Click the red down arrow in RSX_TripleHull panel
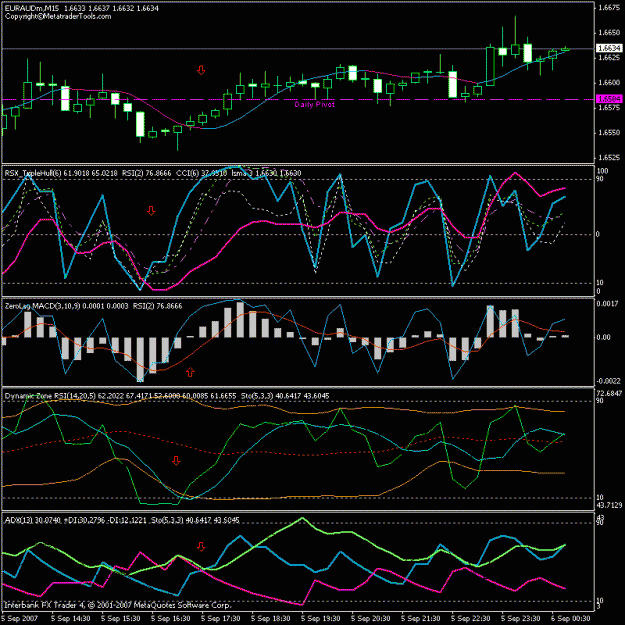The image size is (625, 625). pos(151,210)
